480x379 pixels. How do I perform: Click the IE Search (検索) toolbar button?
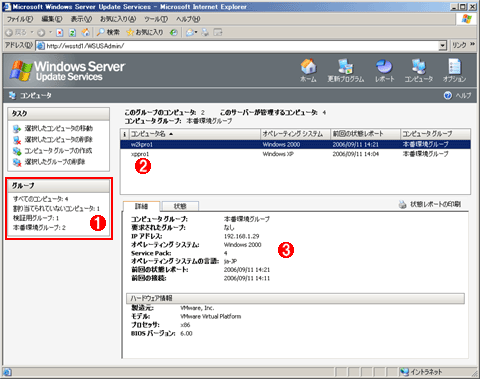[x=108, y=32]
